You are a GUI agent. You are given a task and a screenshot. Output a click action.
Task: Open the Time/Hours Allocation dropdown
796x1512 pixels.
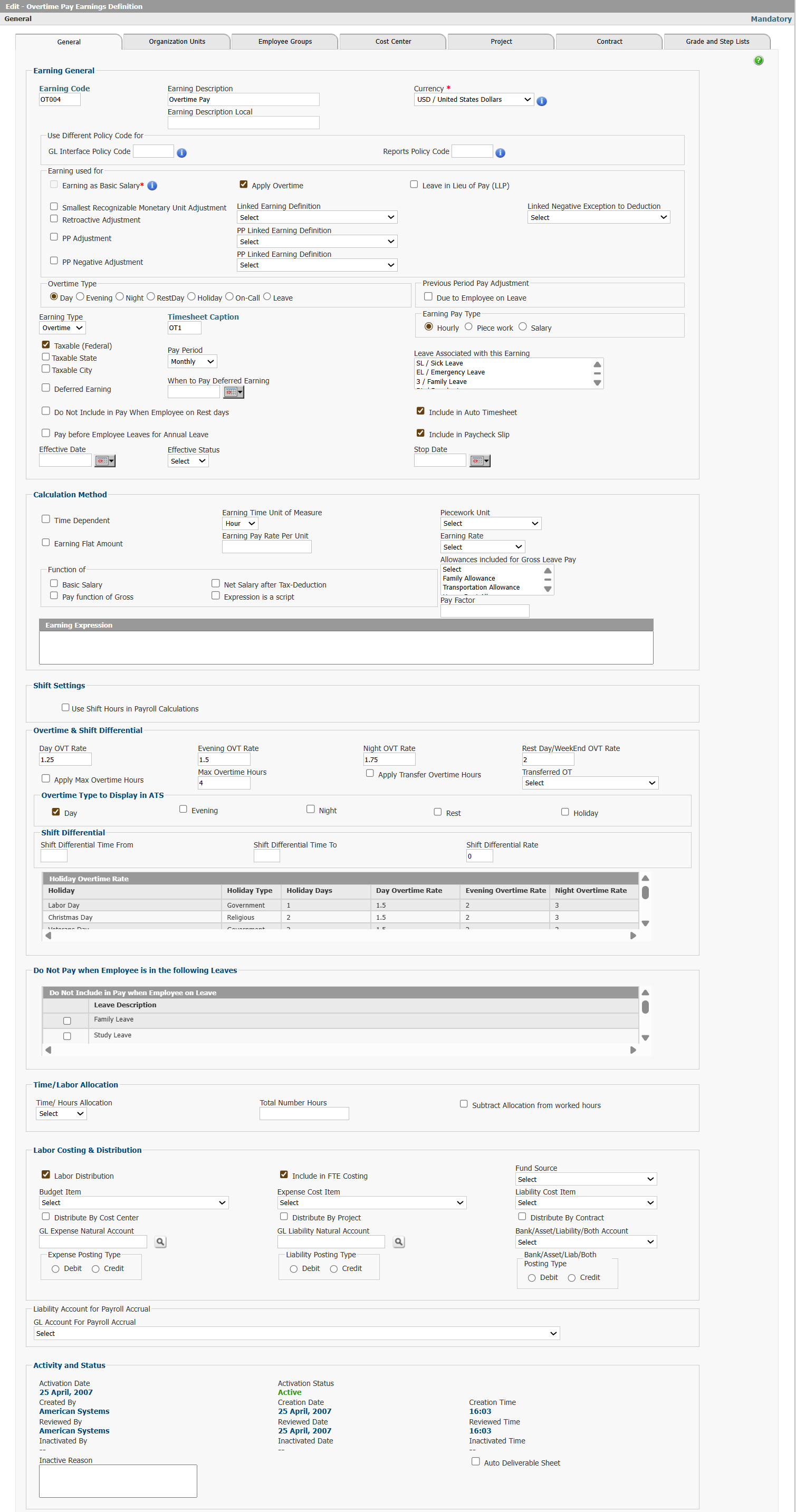61,1113
